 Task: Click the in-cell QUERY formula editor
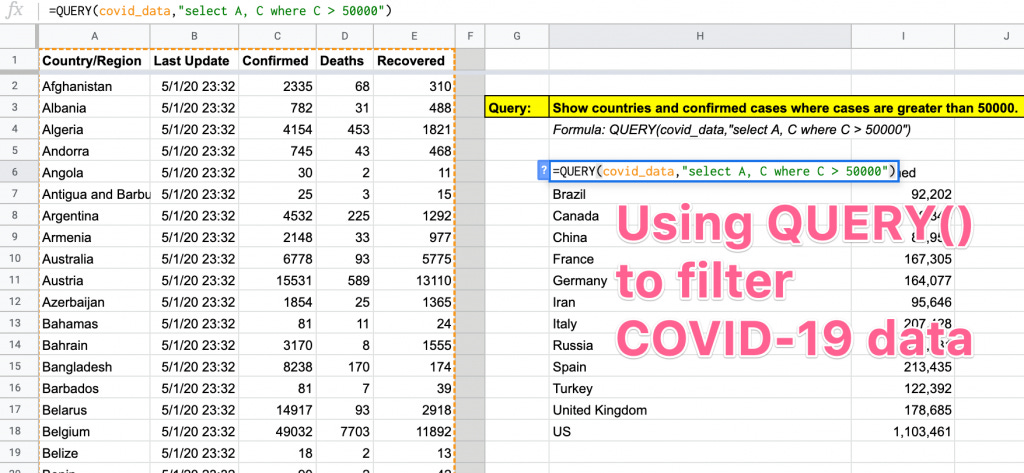point(723,172)
